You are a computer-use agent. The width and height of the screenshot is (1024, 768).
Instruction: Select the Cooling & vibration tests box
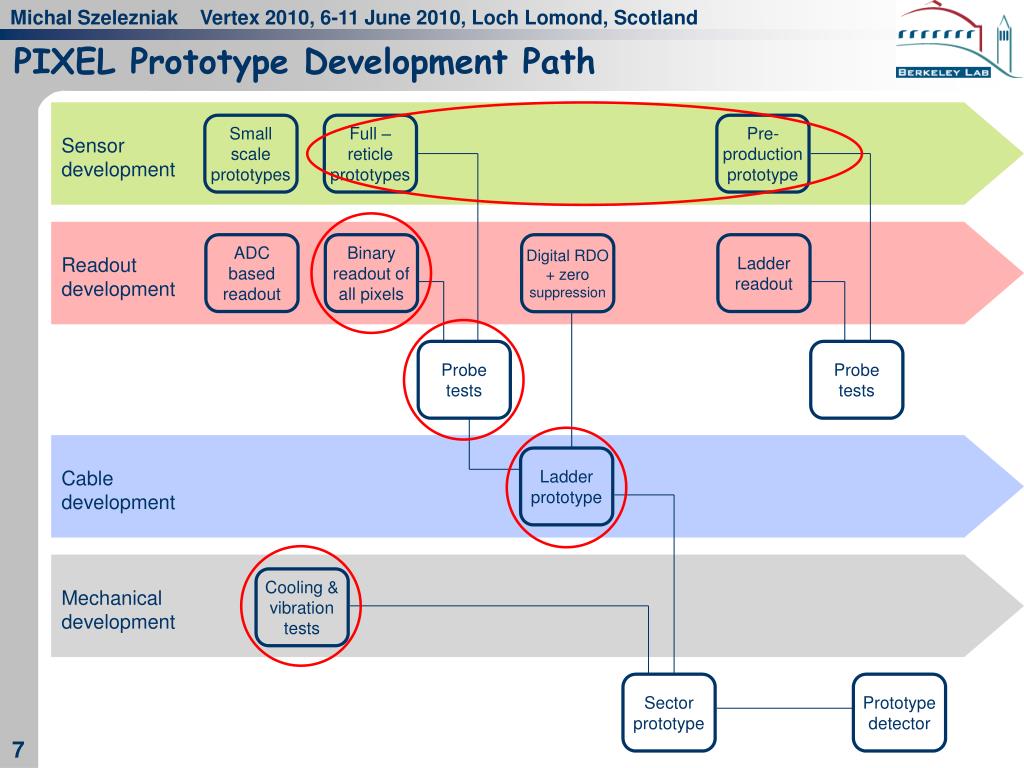[x=302, y=607]
